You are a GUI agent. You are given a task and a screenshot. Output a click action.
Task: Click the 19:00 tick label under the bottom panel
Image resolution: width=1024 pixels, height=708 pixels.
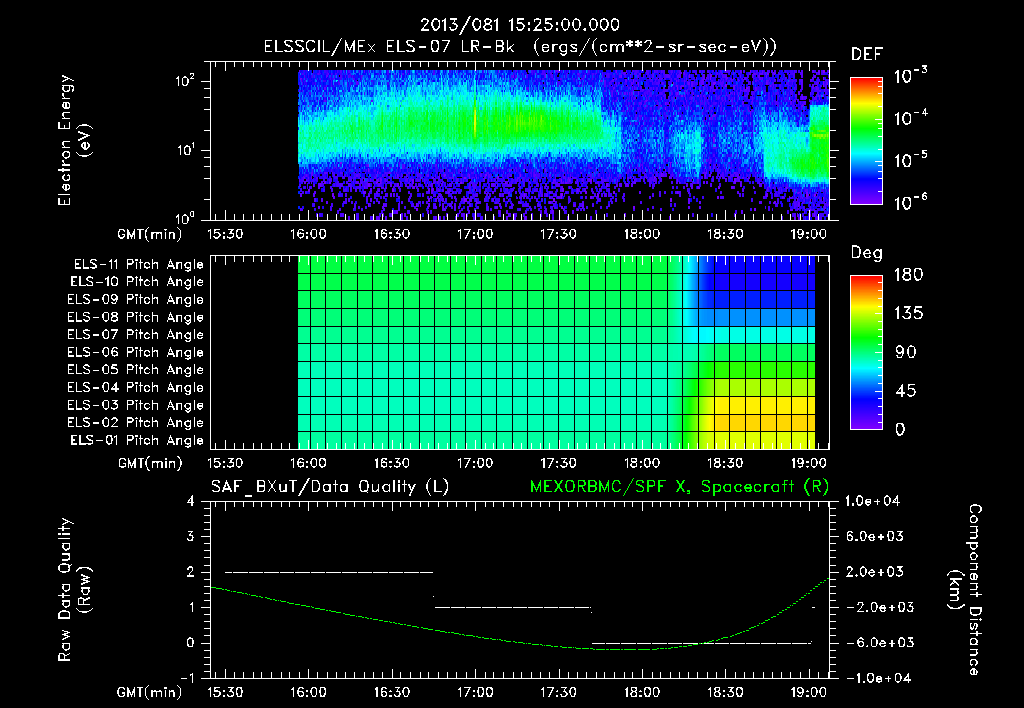(808, 692)
